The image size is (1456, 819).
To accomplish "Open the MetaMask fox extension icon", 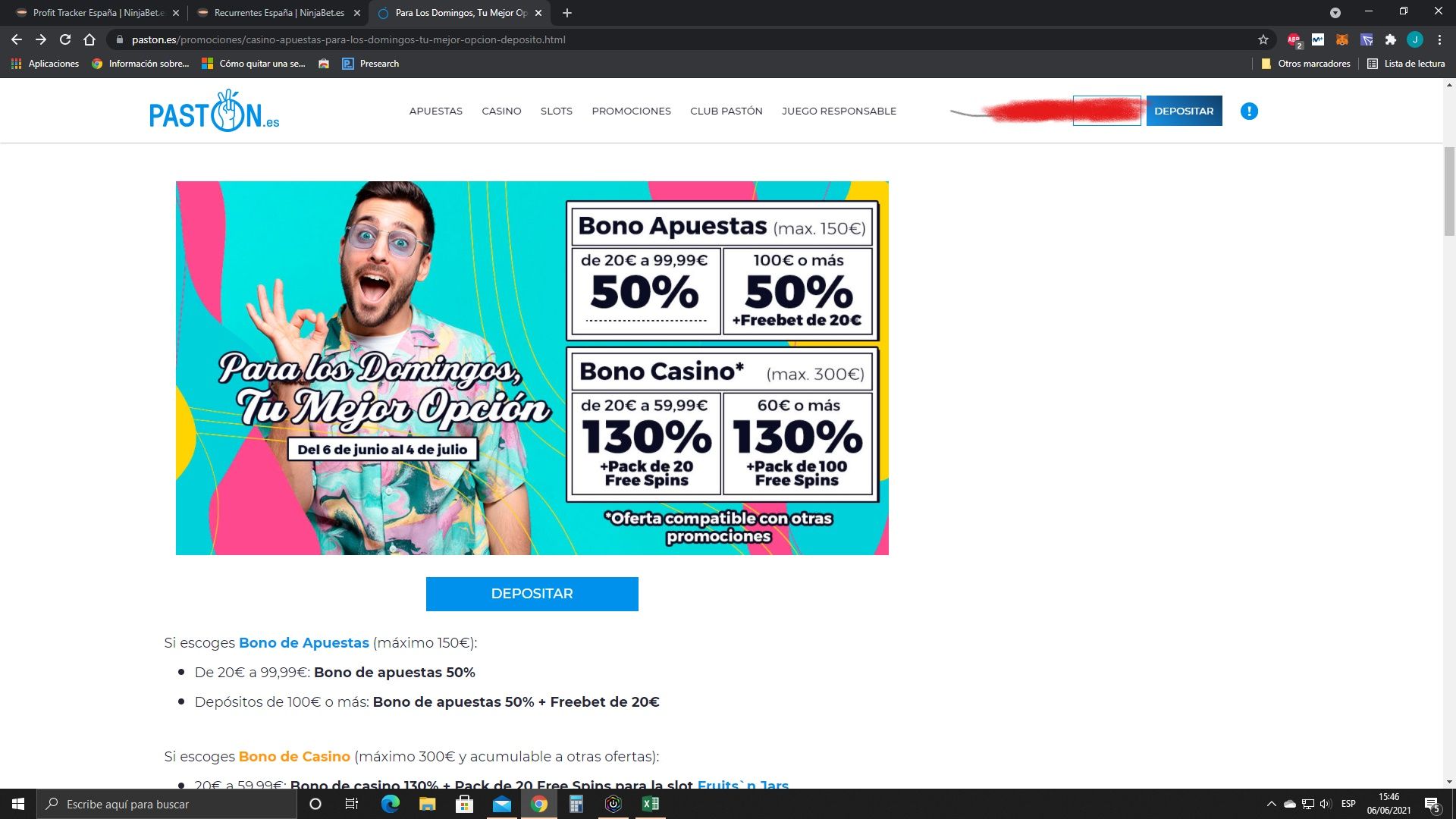I will pos(1342,39).
